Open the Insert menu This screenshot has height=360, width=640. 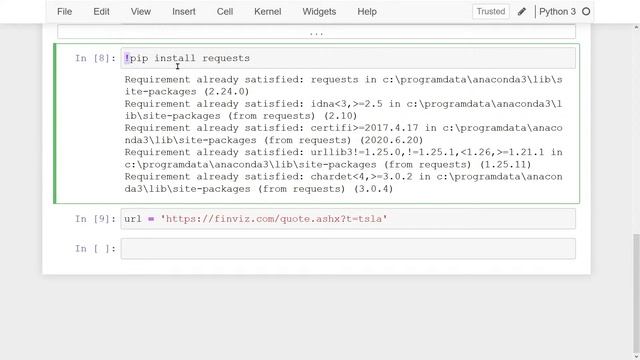tap(184, 12)
